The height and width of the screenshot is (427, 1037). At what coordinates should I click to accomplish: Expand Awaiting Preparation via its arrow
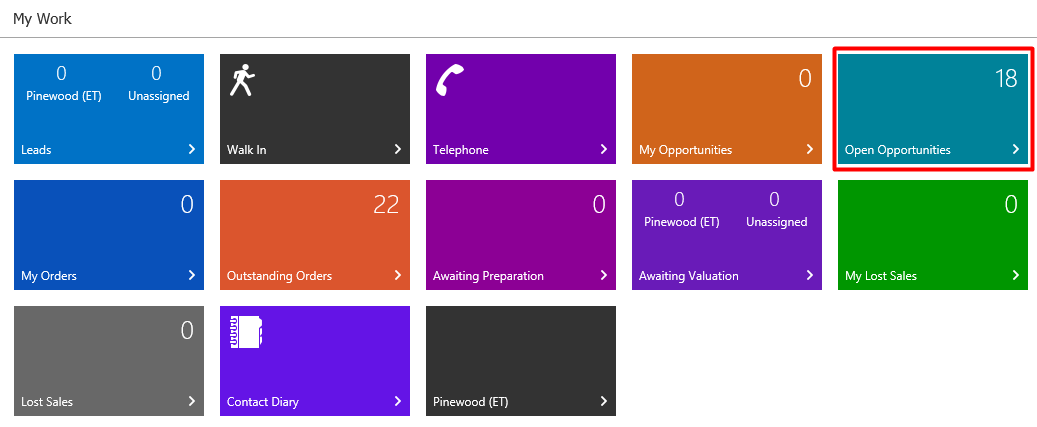603,276
